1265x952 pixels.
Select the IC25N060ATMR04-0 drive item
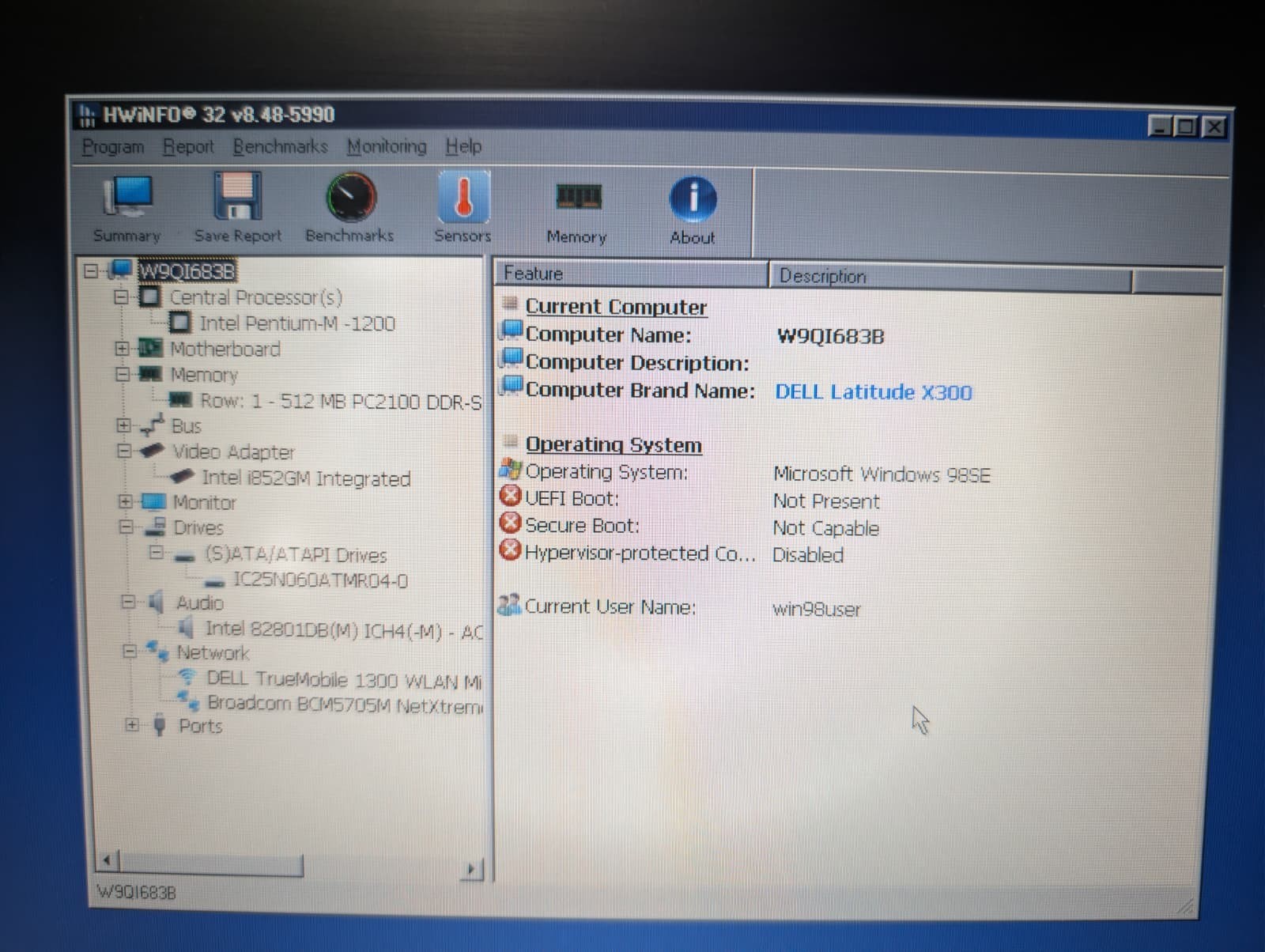tap(320, 580)
